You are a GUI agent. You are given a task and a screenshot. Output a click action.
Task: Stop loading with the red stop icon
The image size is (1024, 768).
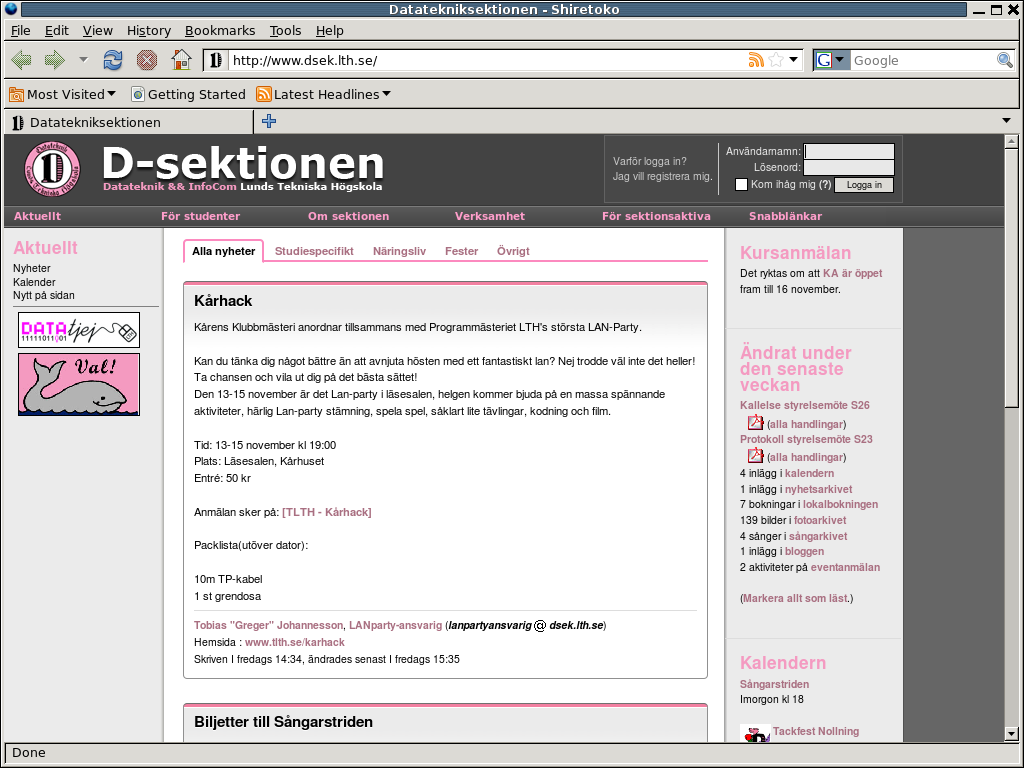coord(147,61)
